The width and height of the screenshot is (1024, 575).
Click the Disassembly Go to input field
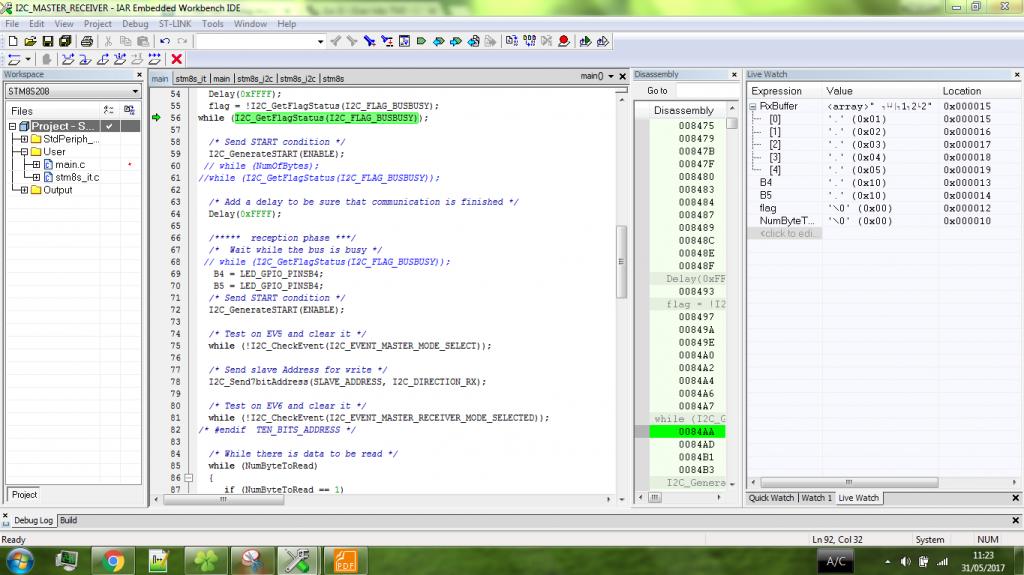(x=707, y=91)
